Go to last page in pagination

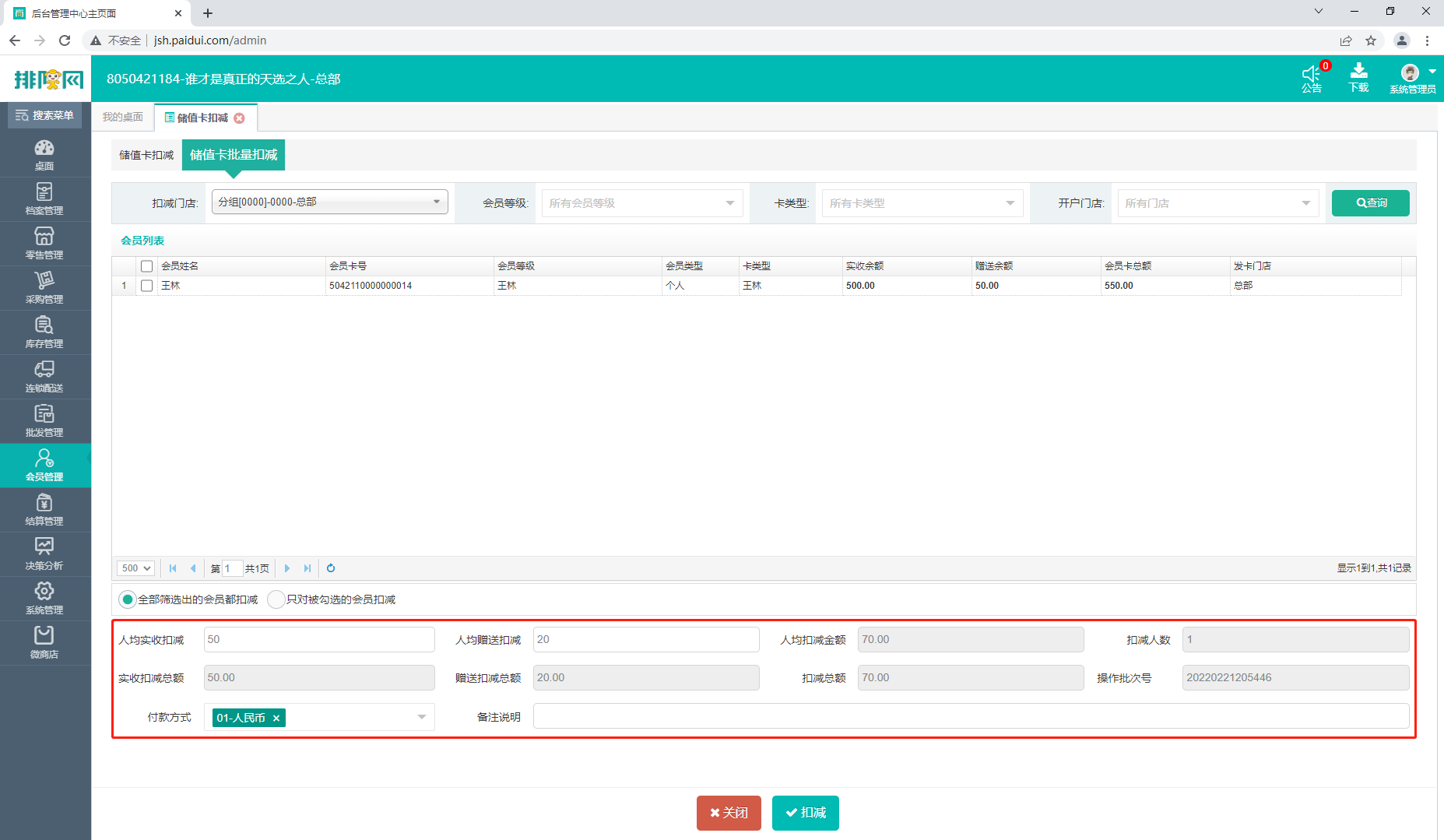coord(307,568)
